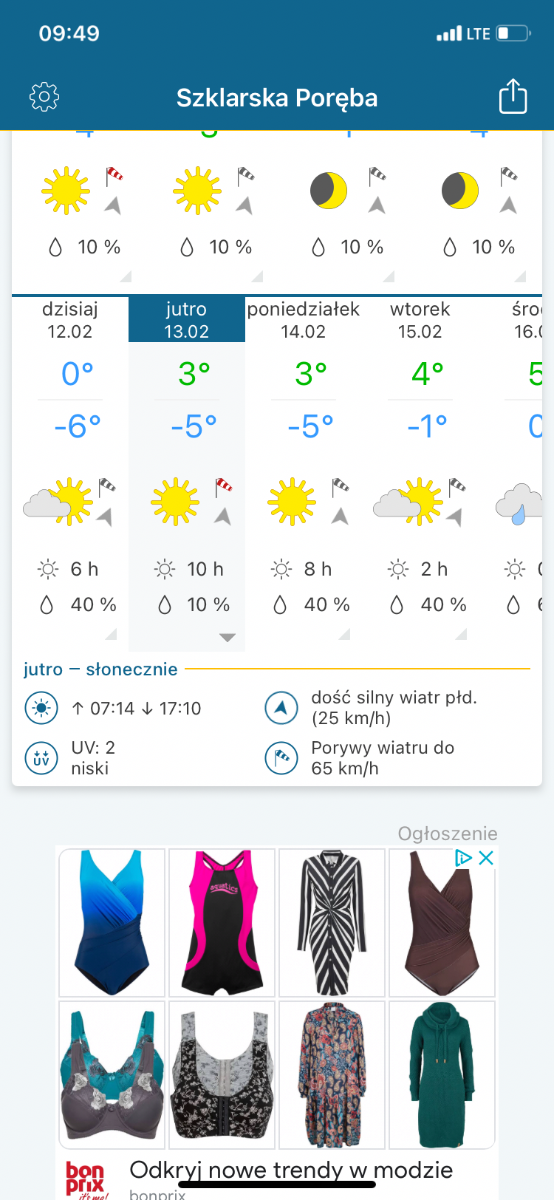554x1200 pixels.
Task: Tap the green hooded dress ad thumbnail
Action: [442, 1074]
